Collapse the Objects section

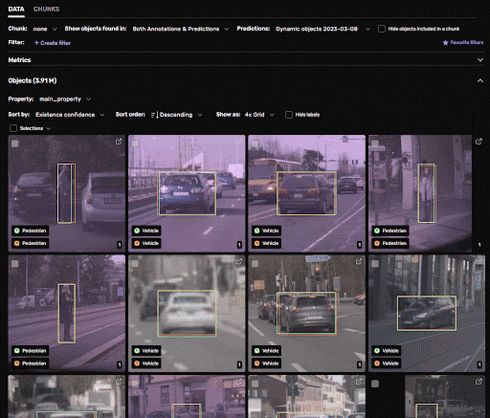(480, 81)
